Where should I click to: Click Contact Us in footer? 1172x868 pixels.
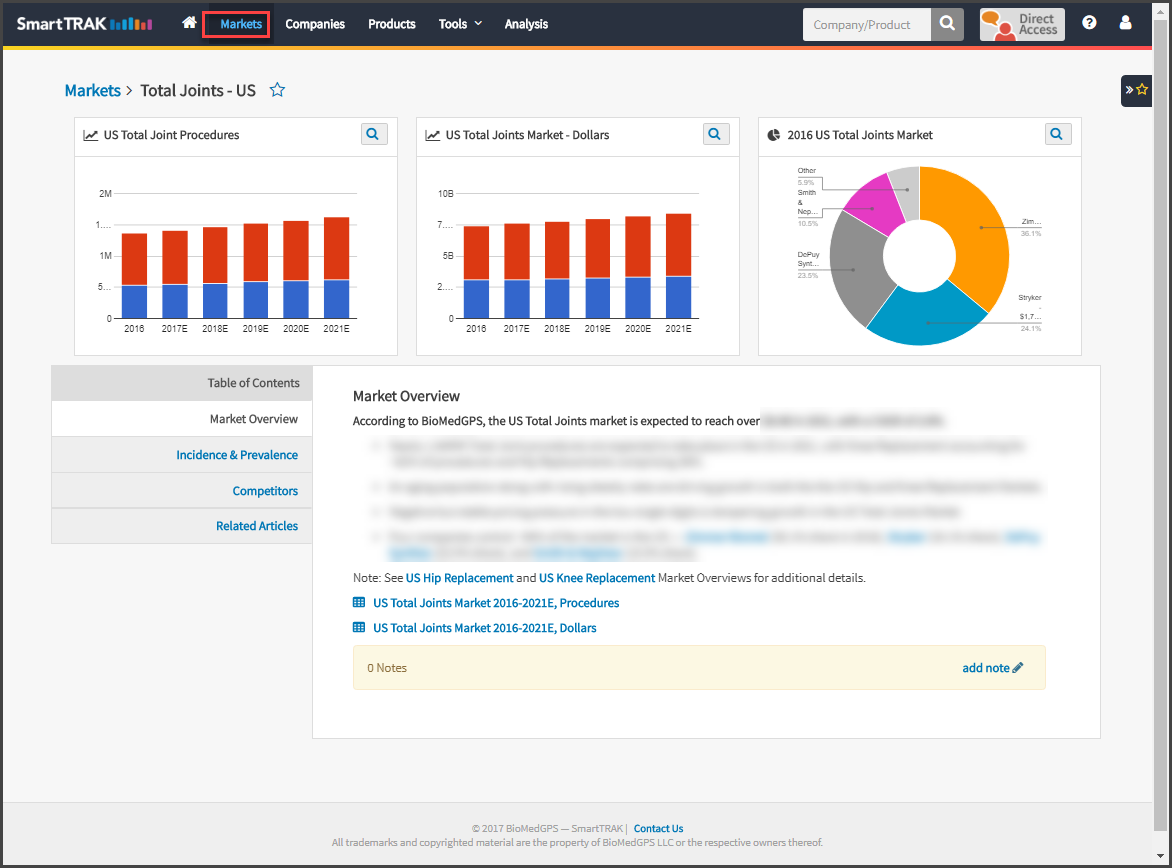(659, 828)
